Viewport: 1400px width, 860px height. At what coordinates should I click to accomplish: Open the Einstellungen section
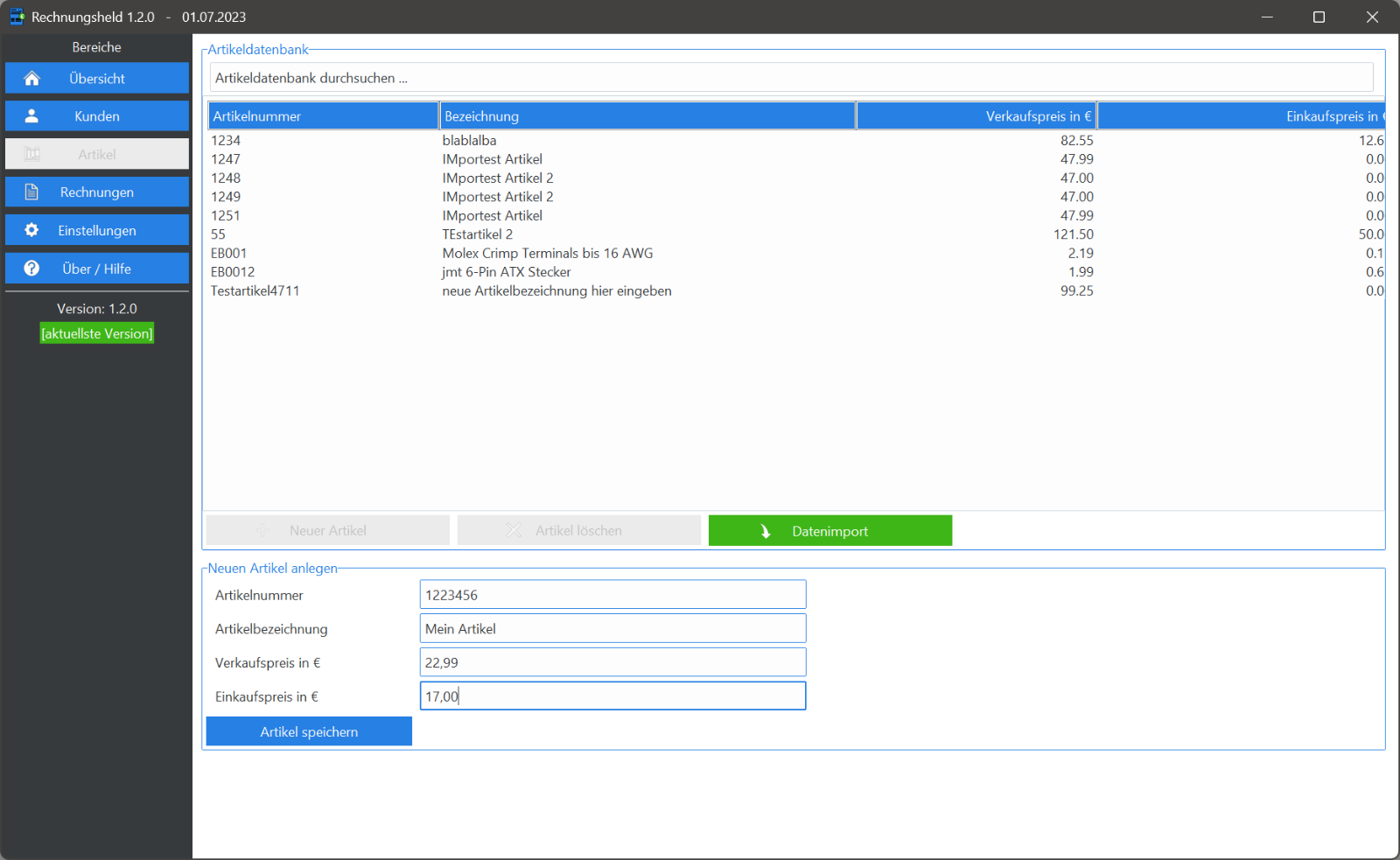coord(97,230)
